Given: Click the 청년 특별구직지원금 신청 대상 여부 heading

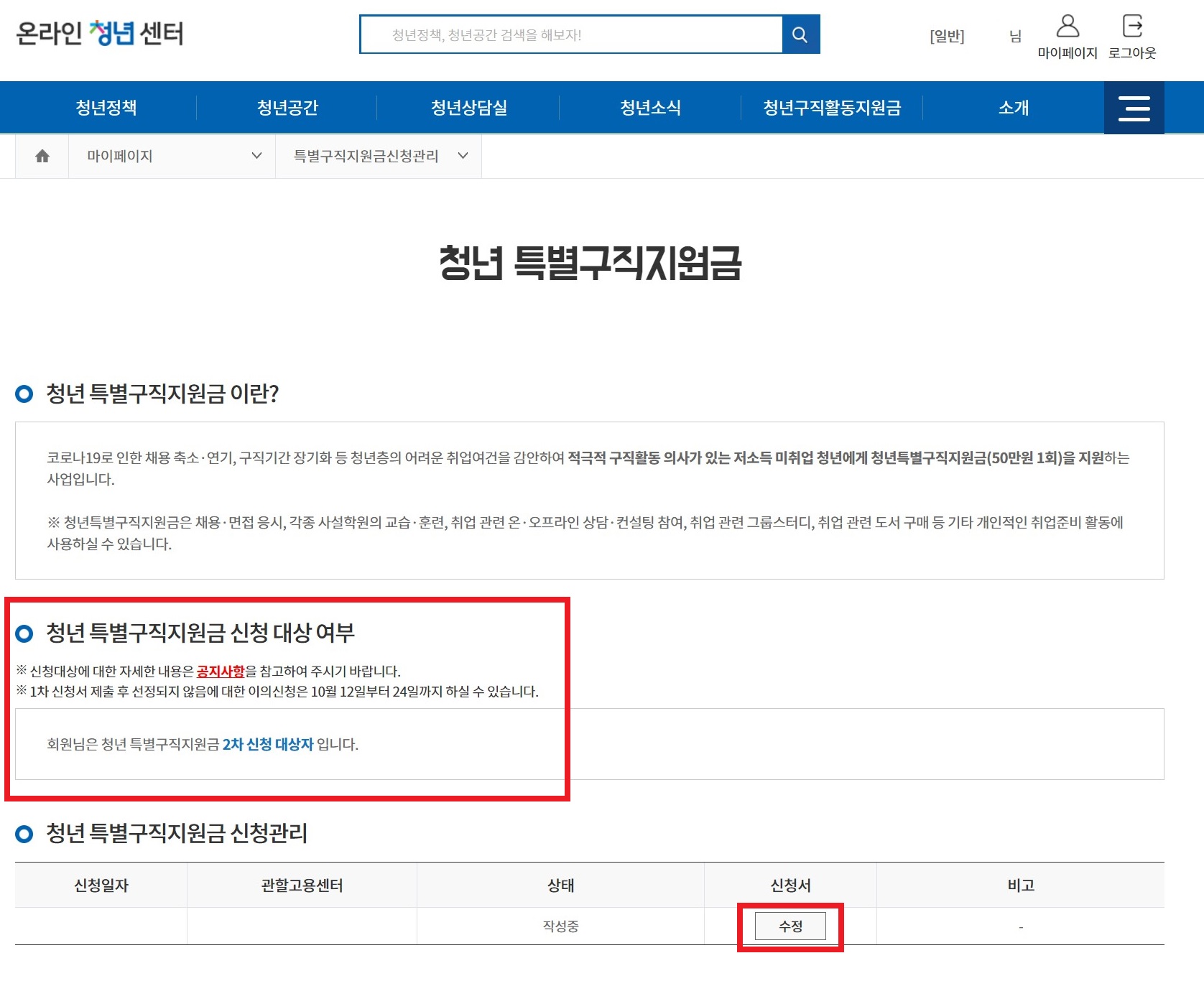Looking at the screenshot, I should coord(200,633).
